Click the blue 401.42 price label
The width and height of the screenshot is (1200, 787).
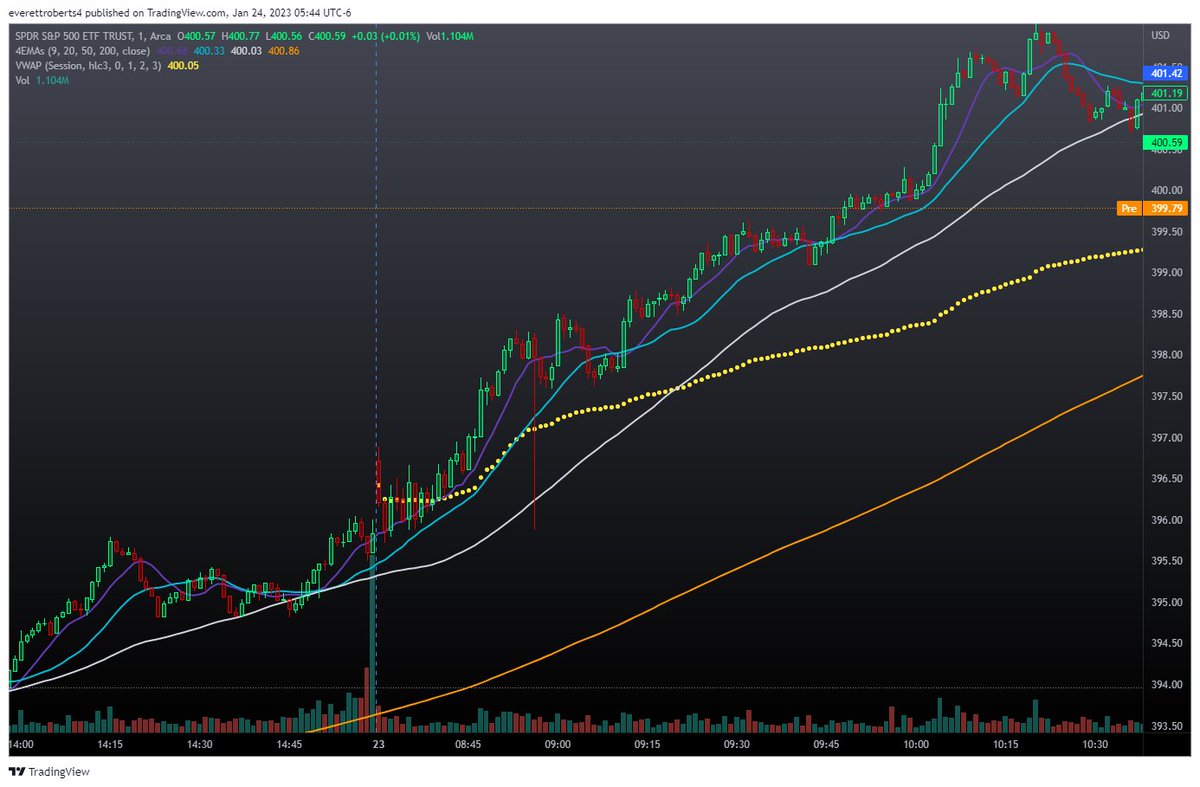click(1167, 73)
